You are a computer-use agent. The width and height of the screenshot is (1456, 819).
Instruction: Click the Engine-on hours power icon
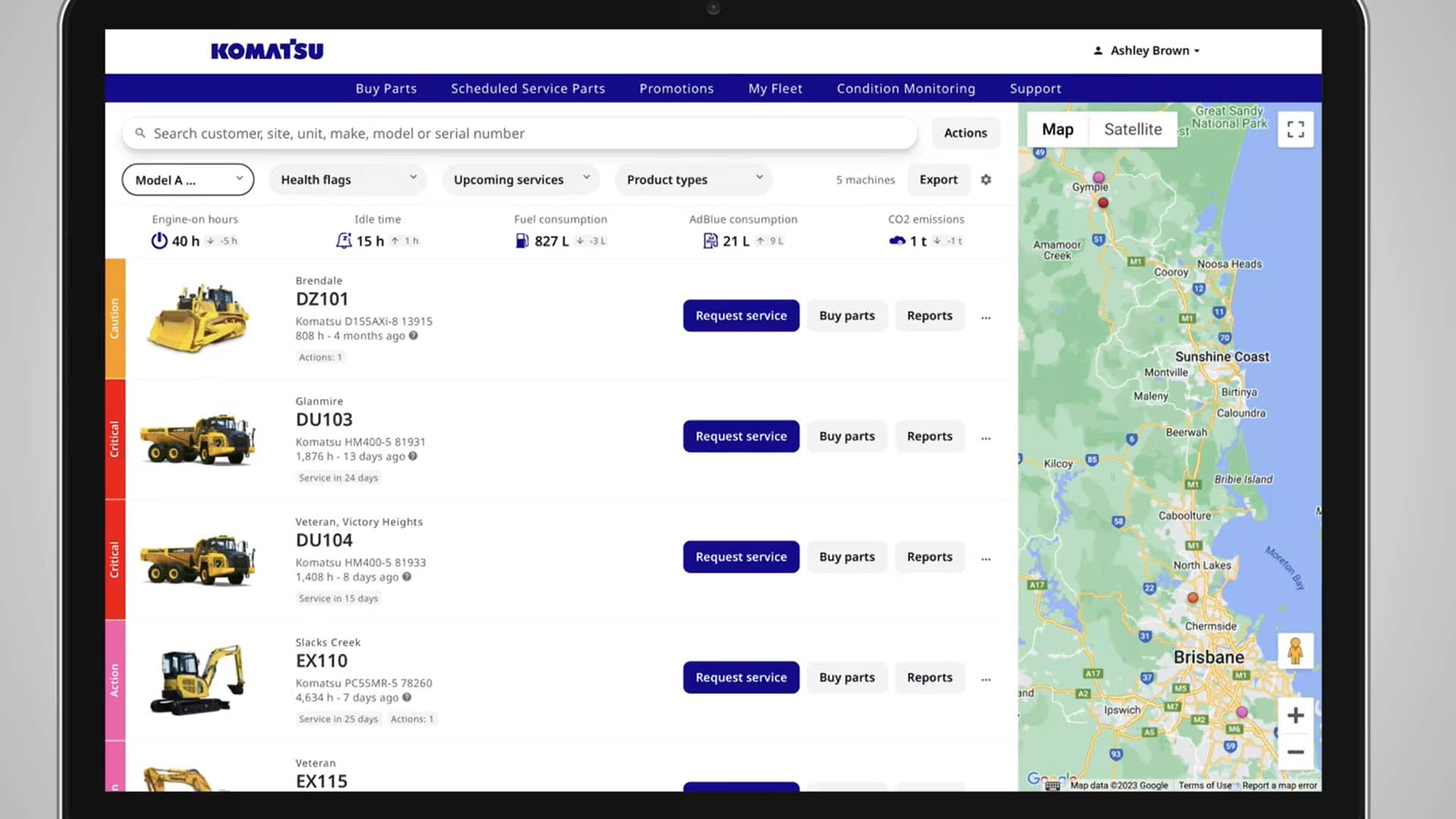tap(158, 241)
